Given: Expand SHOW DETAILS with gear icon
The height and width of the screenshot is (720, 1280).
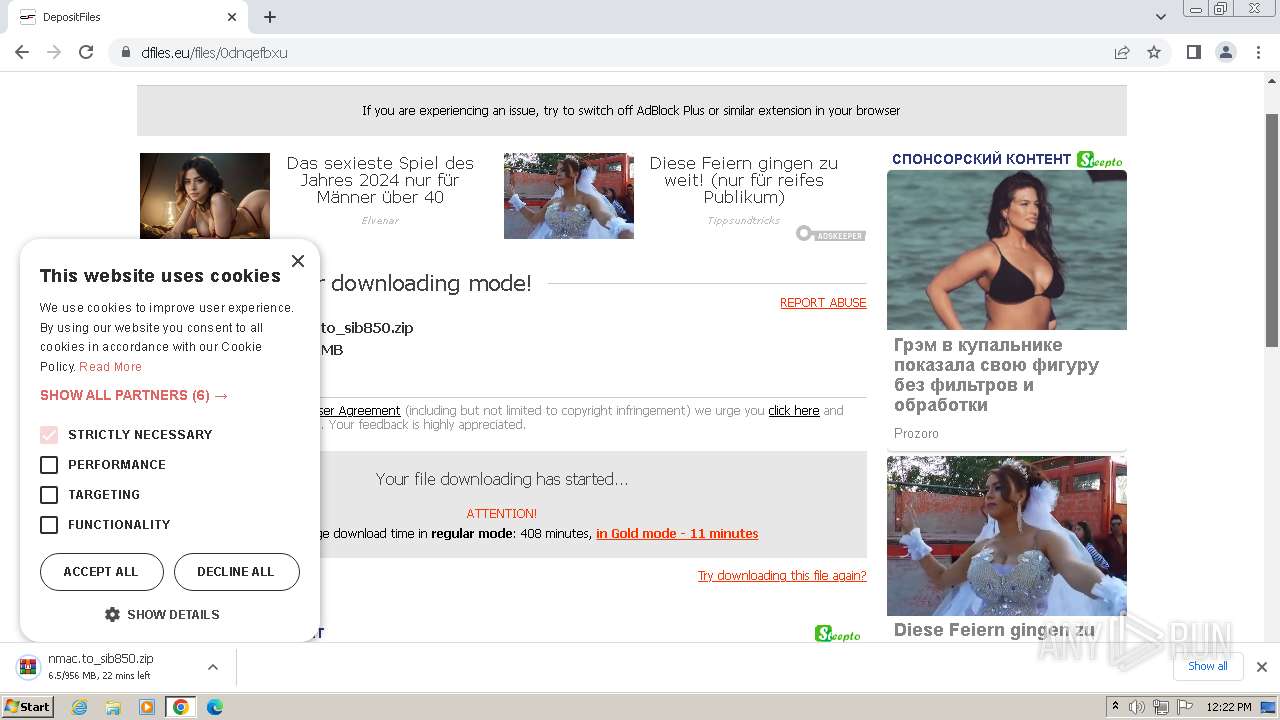Looking at the screenshot, I should click(x=163, y=615).
